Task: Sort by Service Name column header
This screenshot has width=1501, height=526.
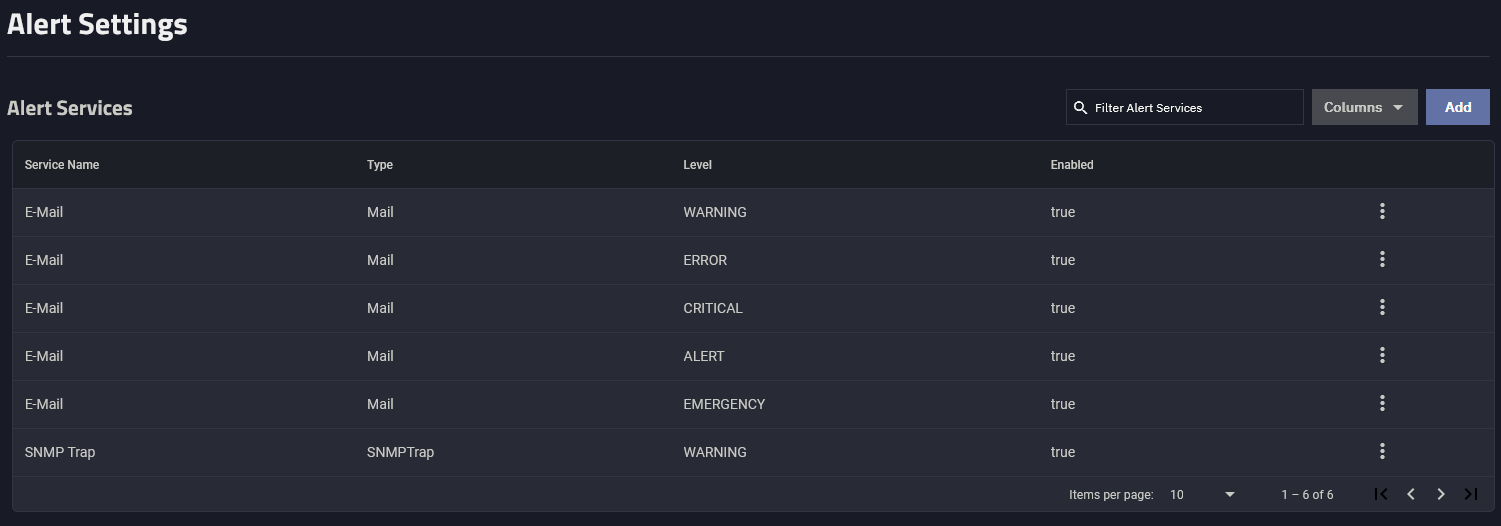Action: [62, 165]
